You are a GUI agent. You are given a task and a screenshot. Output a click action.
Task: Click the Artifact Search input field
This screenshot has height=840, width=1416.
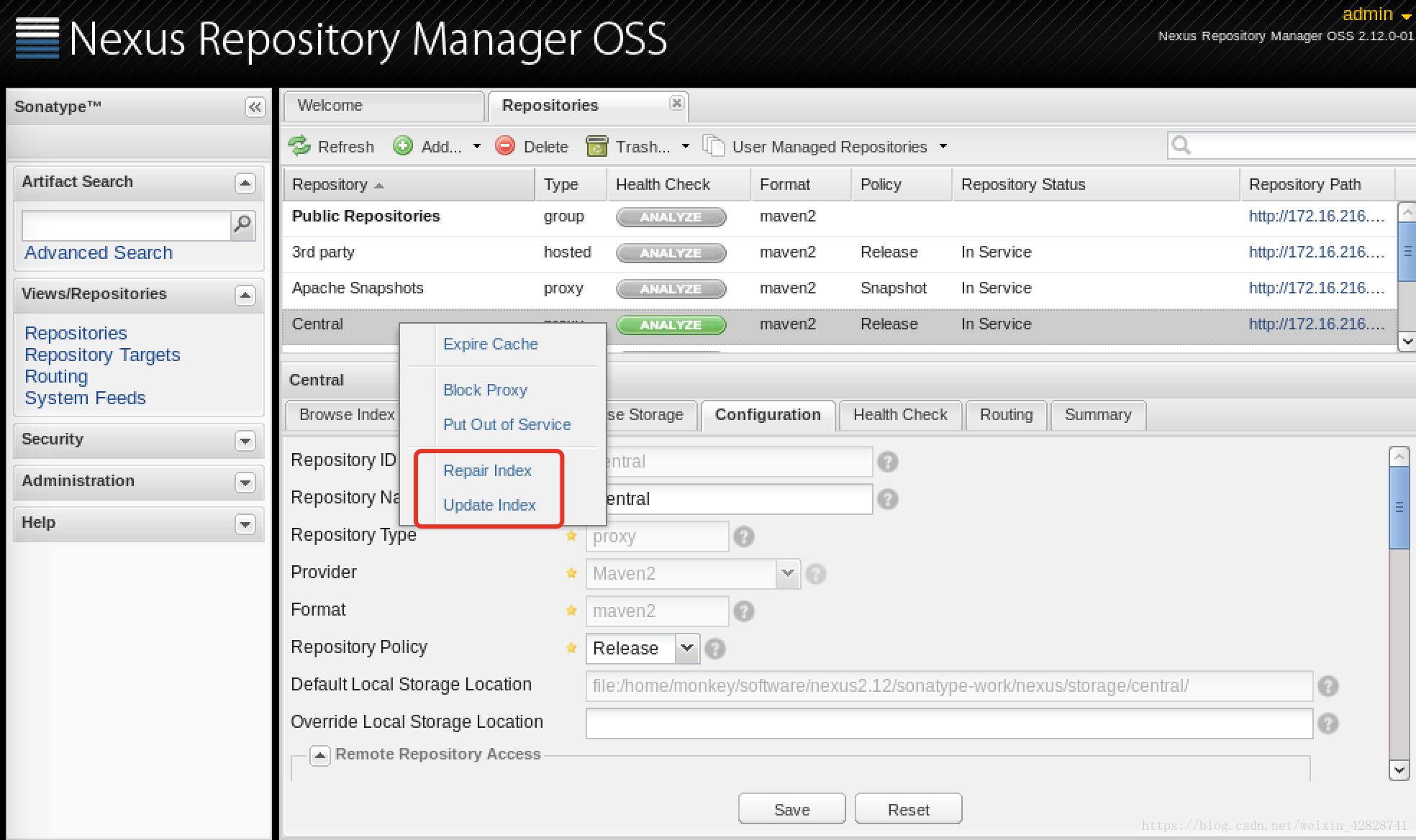(x=126, y=225)
